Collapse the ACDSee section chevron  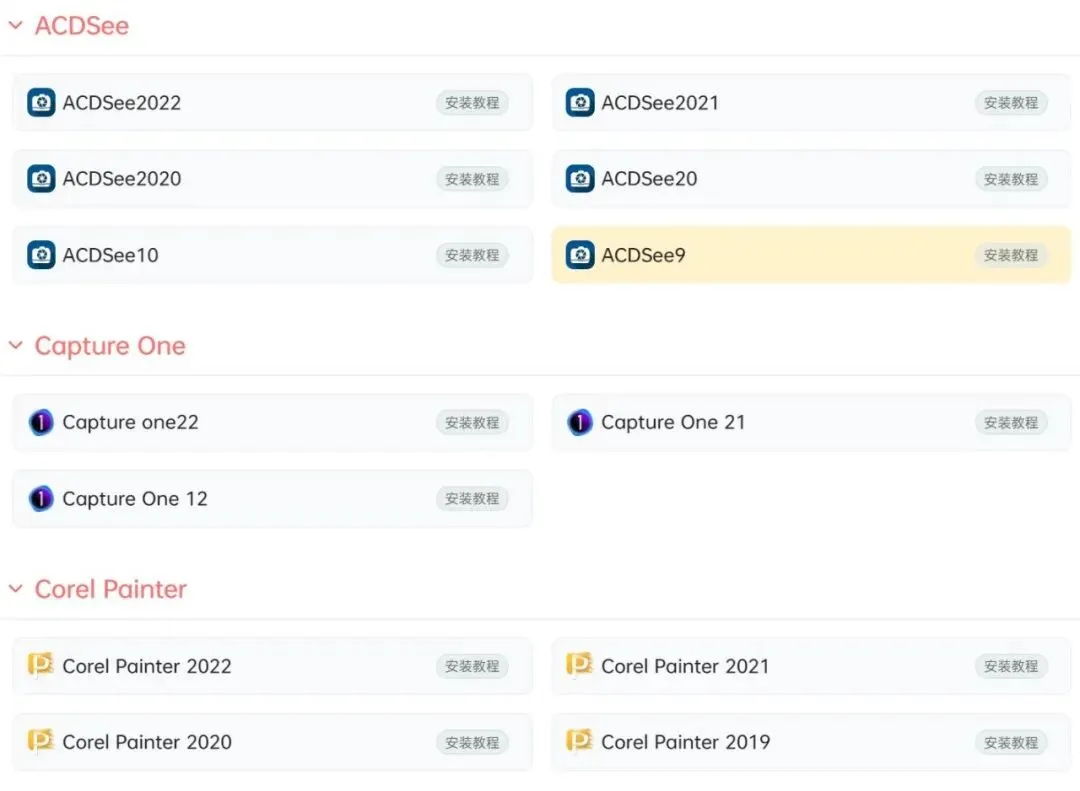pyautogui.click(x=16, y=26)
